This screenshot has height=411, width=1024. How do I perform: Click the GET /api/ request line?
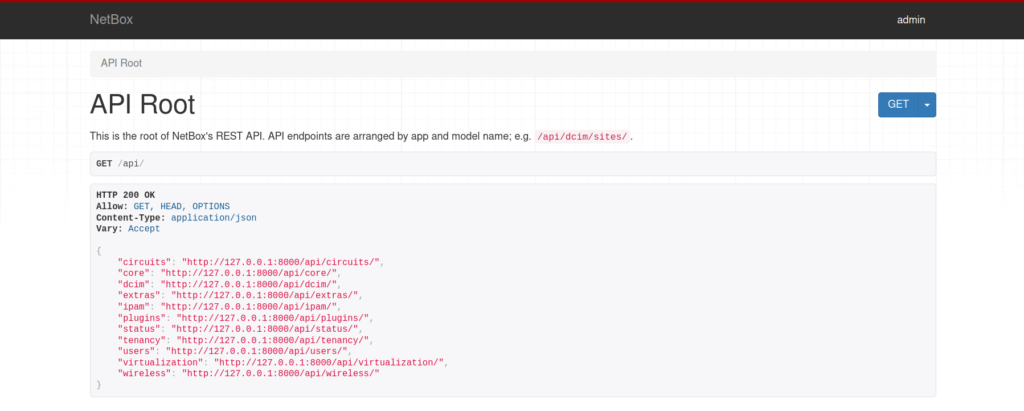coord(121,163)
